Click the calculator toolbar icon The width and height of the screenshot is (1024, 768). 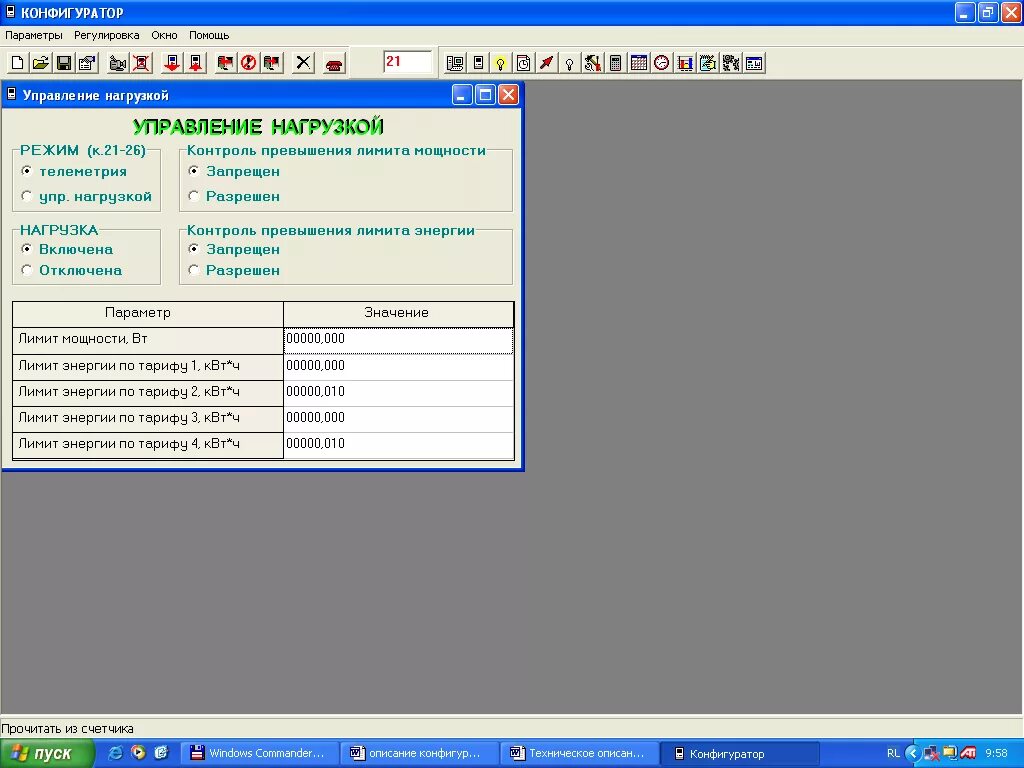pos(615,63)
